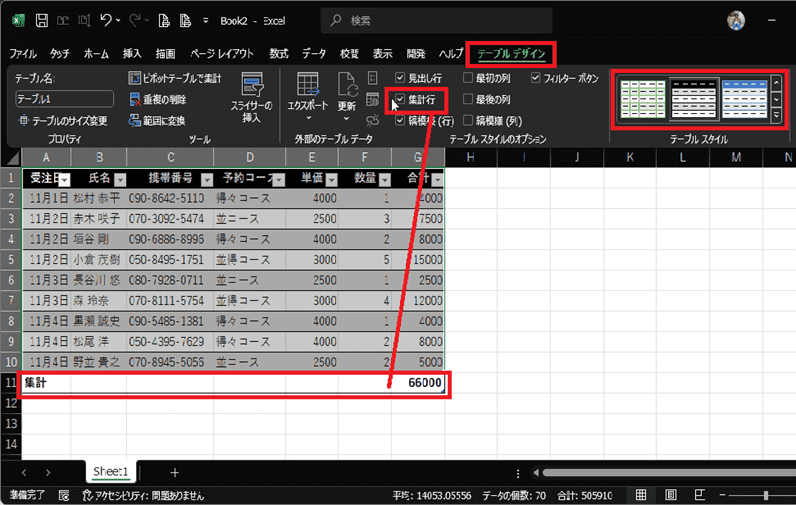Click ピボットテーブルで集計 icon
Viewport: 796px width, 505px height.
click(x=136, y=77)
